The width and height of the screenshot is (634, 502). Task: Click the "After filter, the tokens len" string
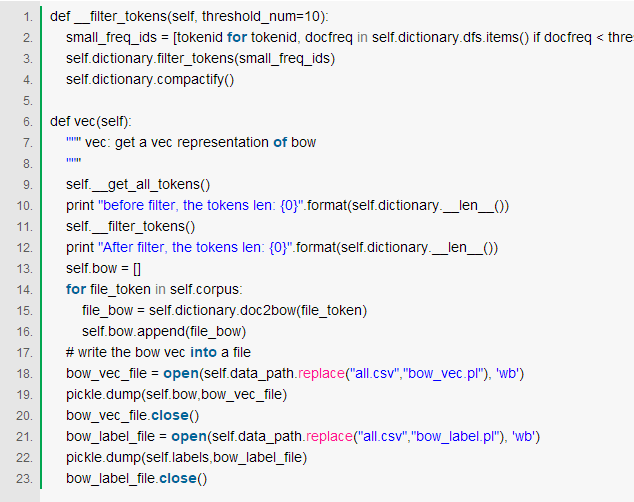[198, 247]
